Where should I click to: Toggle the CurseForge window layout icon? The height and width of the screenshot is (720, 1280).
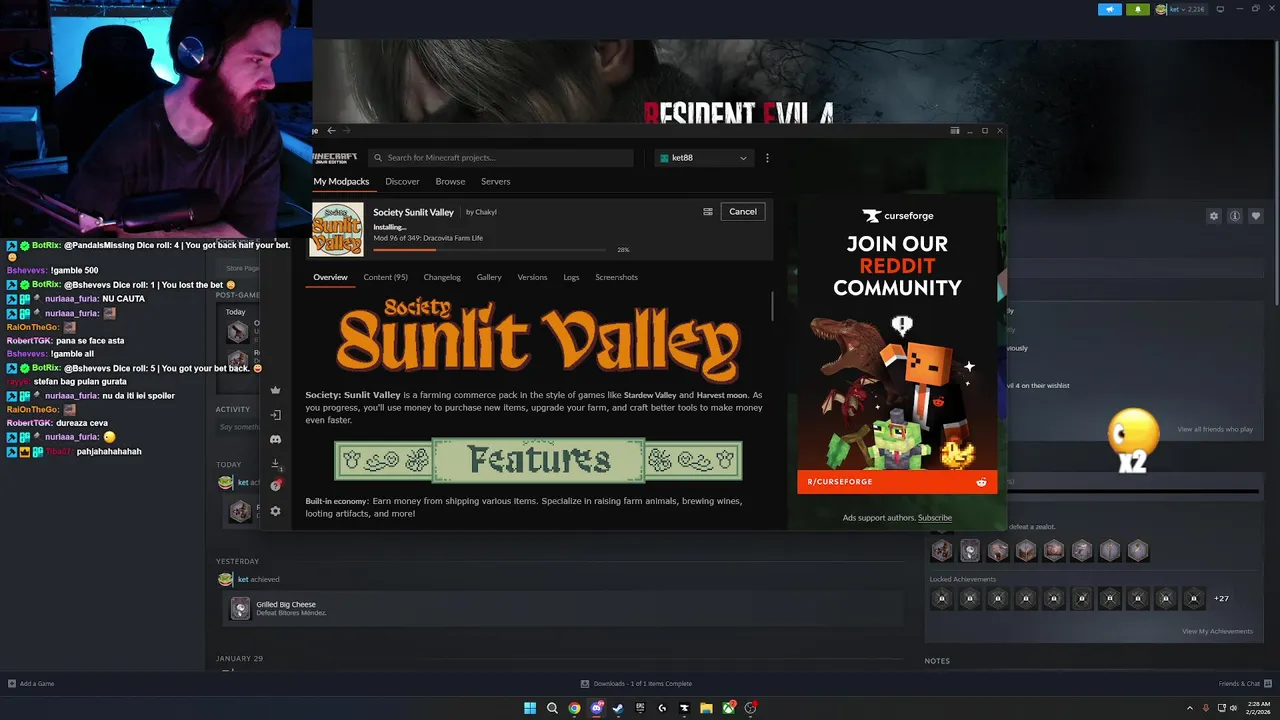pos(955,130)
